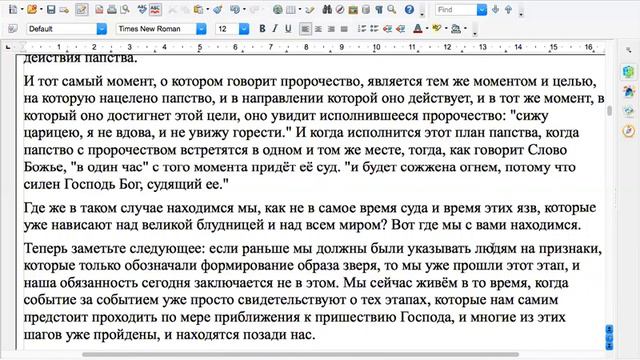Open Highlighting color dropdown arrow
The height and width of the screenshot is (360, 640).
446,29
